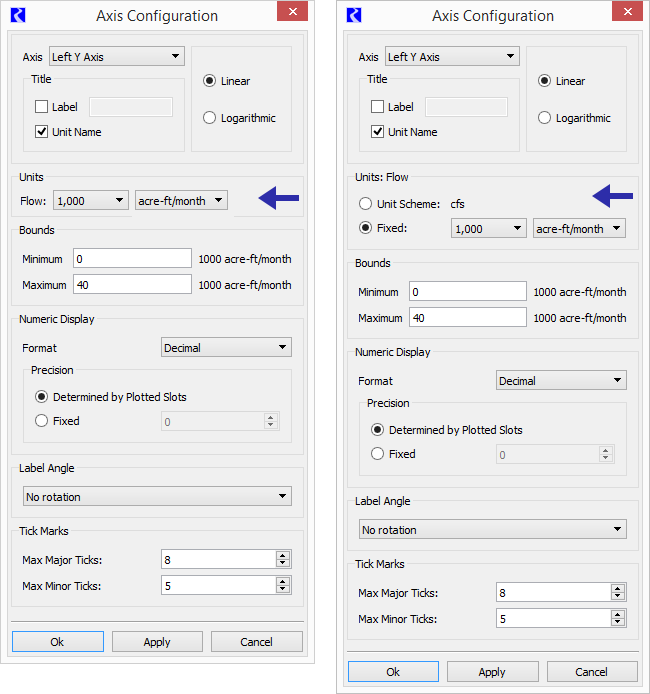Open the acre-ft/month units dropdown in left dialog
This screenshot has width=650, height=694.
click(181, 200)
